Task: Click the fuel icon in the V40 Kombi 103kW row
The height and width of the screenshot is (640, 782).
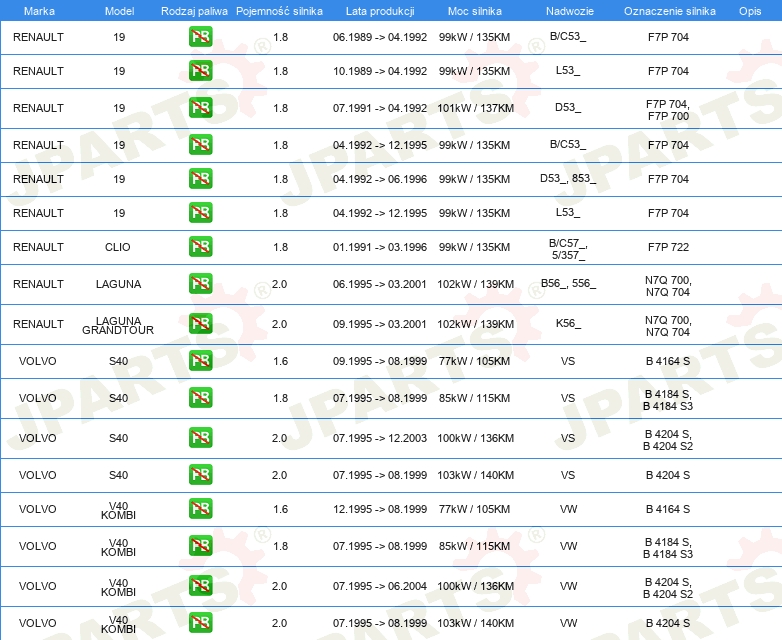Action: pyautogui.click(x=200, y=623)
